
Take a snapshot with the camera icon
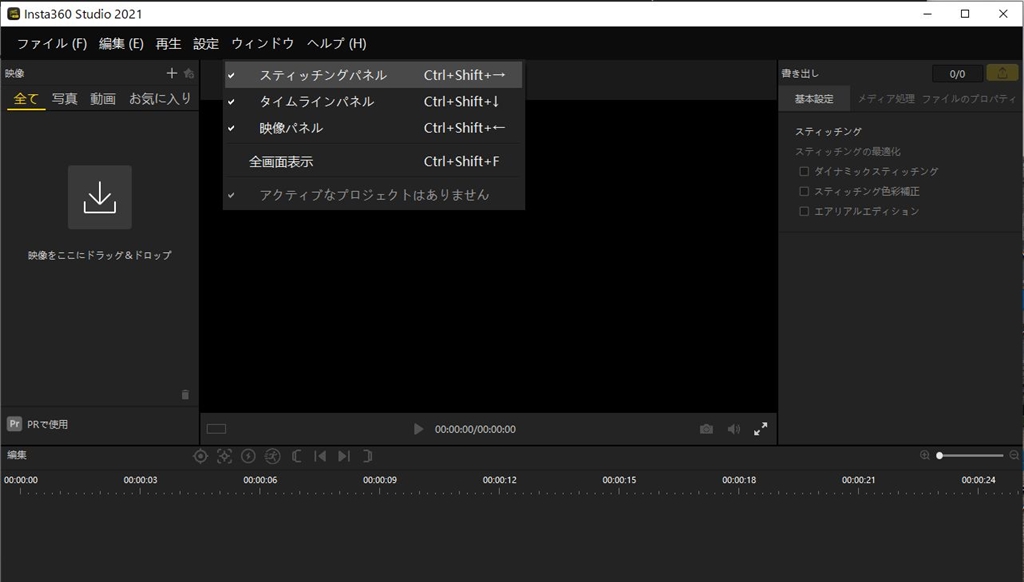tap(706, 429)
